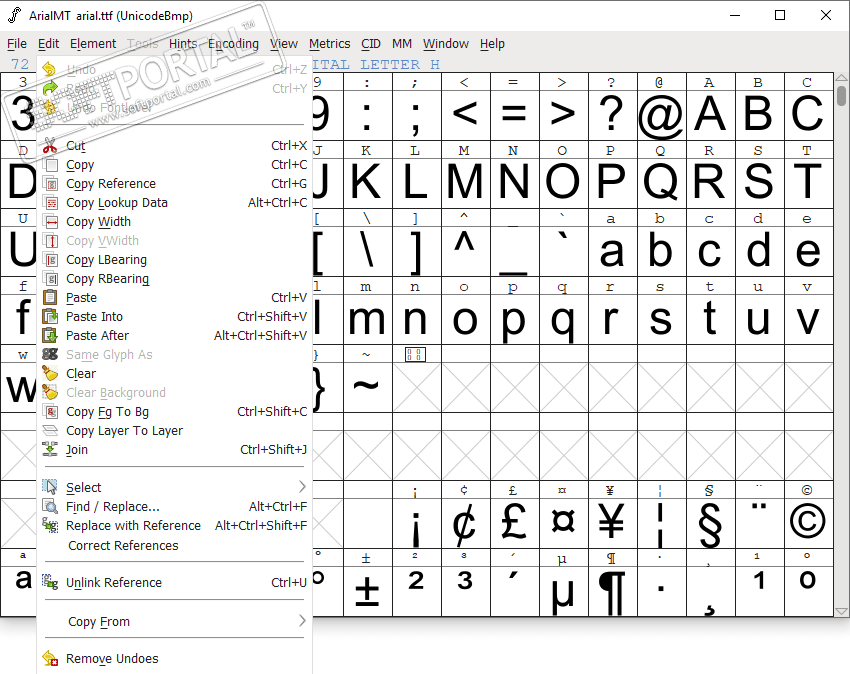This screenshot has height=674, width=850.
Task: Click the scrollbar down arrow
Action: coord(841,611)
